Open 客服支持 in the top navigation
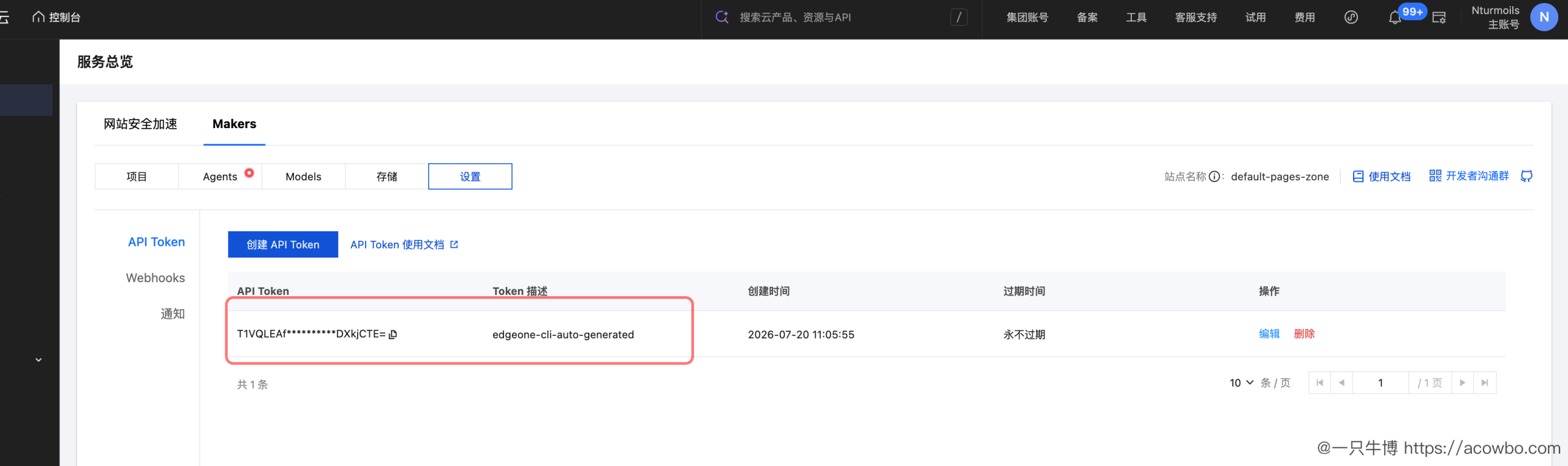This screenshot has width=1568, height=466. (1196, 17)
